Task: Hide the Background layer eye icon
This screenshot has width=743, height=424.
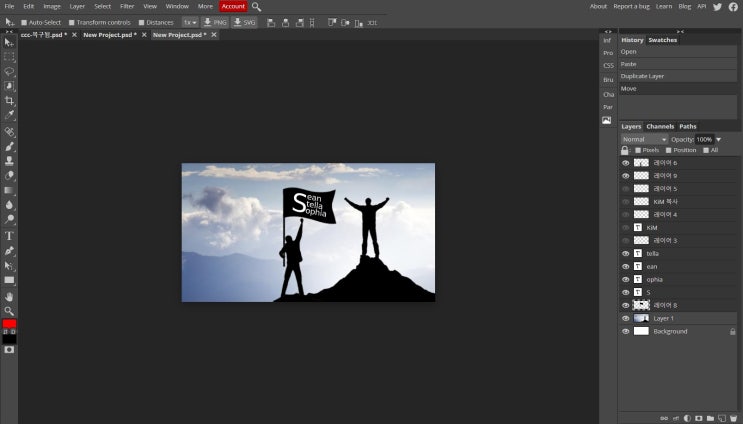Action: tap(625, 331)
